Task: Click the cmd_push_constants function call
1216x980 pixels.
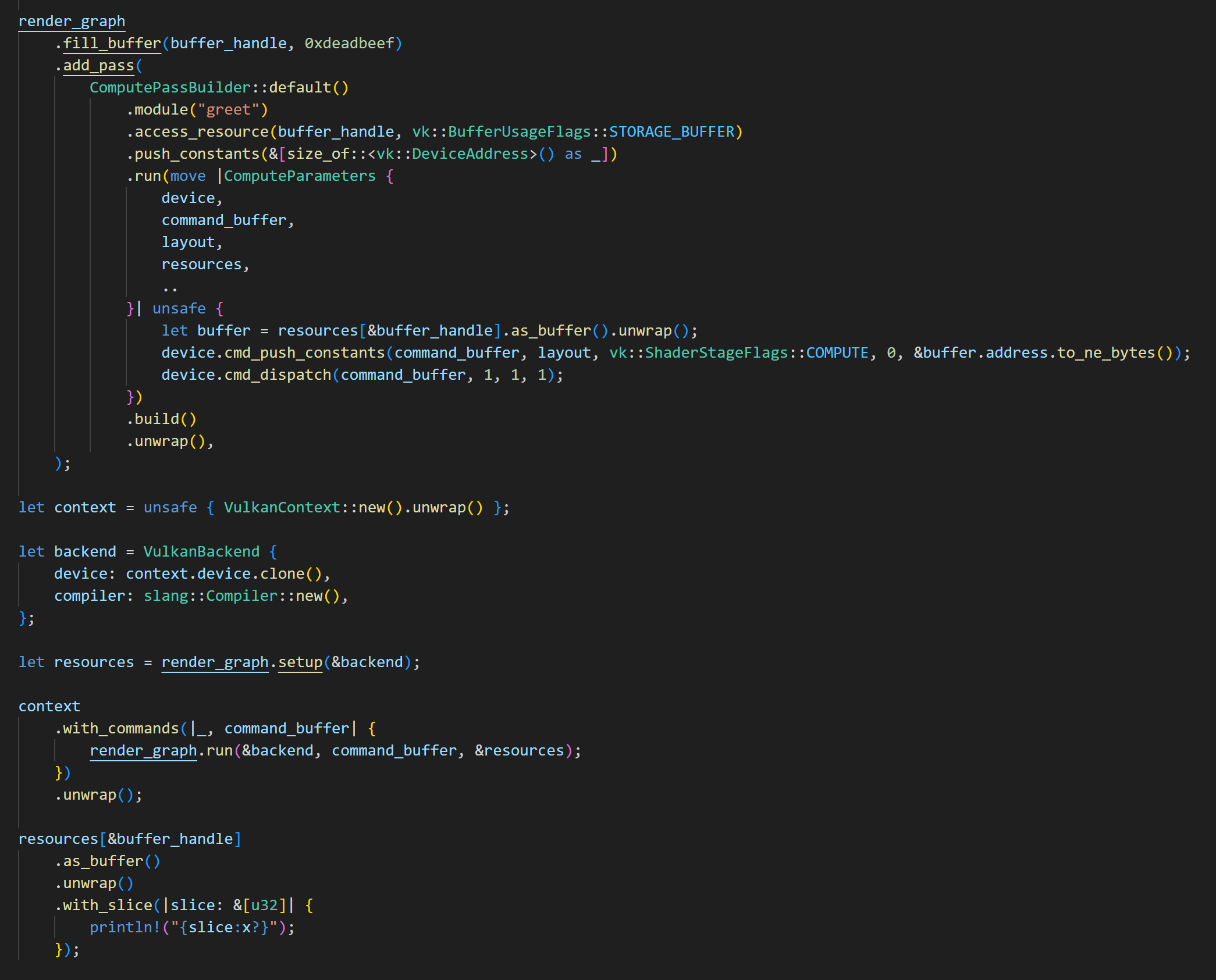Action: 304,353
